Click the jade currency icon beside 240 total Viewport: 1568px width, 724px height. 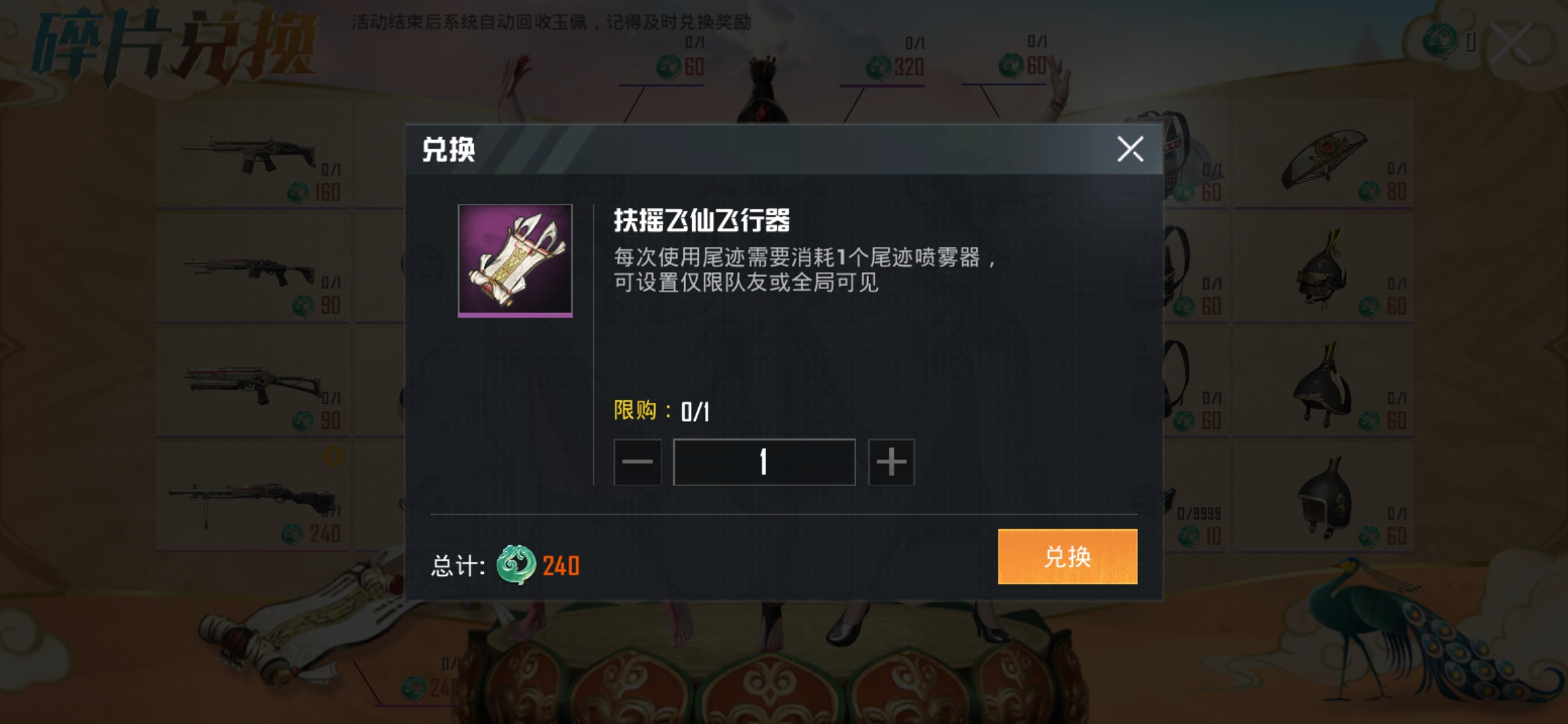point(515,565)
